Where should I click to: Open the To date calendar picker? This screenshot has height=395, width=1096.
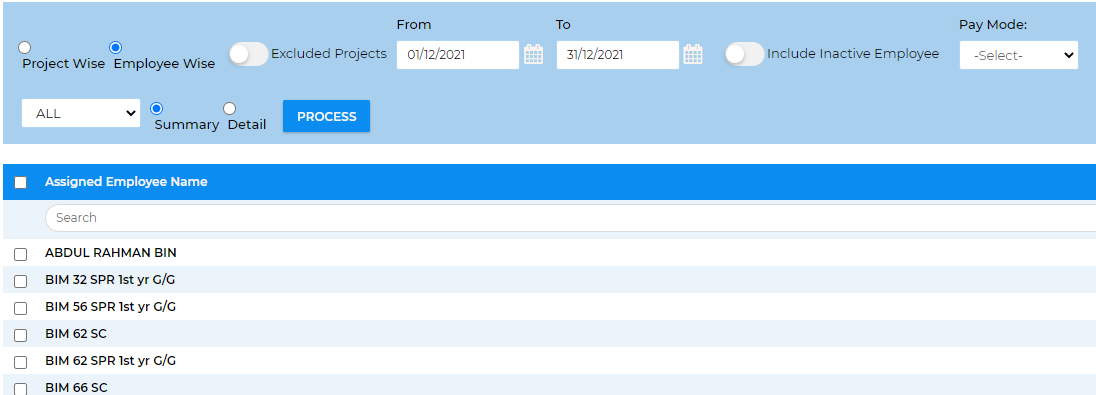click(x=693, y=55)
